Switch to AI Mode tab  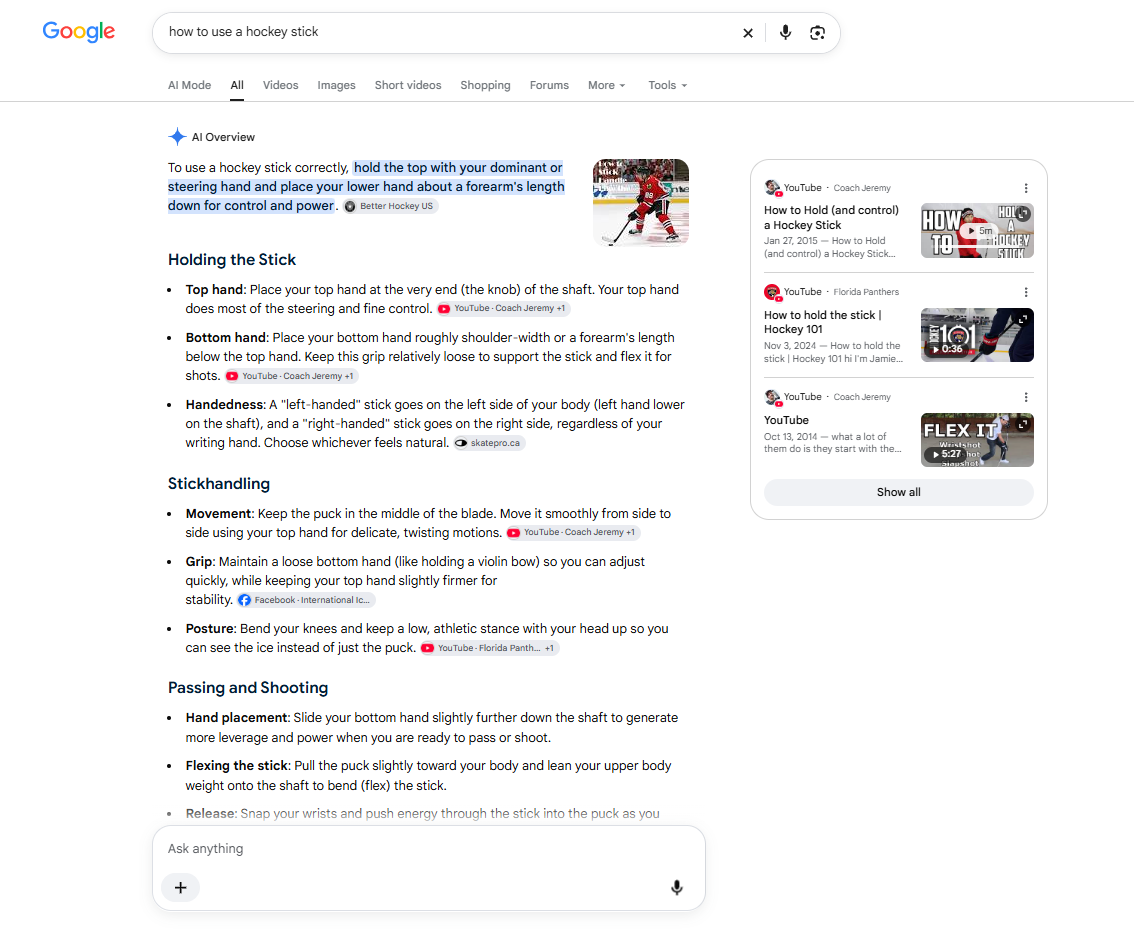point(189,85)
